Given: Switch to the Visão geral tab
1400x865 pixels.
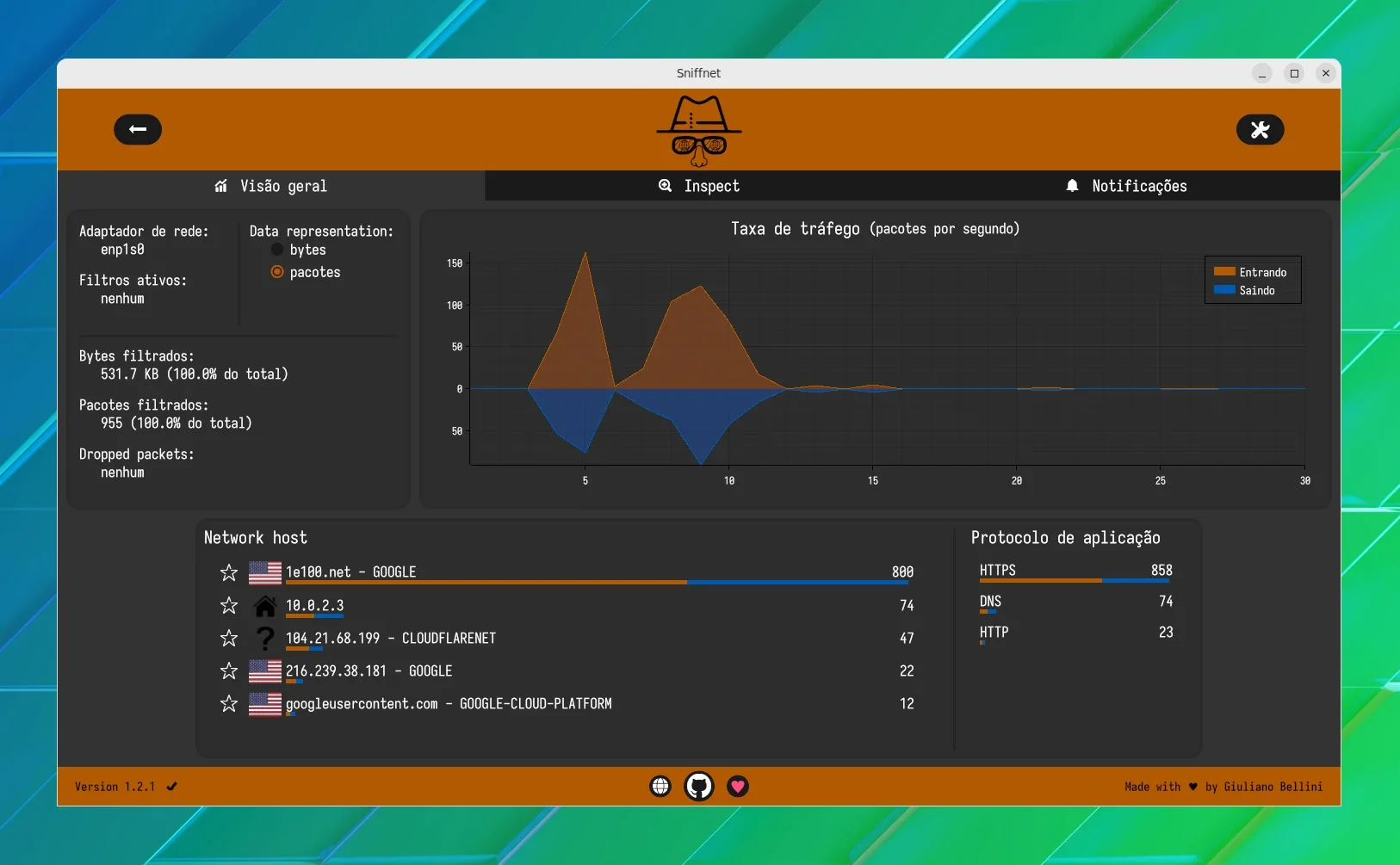Looking at the screenshot, I should pos(271,186).
